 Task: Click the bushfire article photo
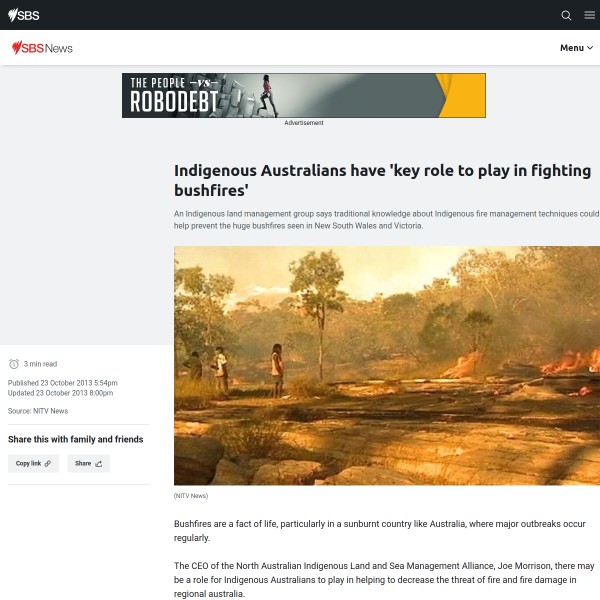pos(387,366)
